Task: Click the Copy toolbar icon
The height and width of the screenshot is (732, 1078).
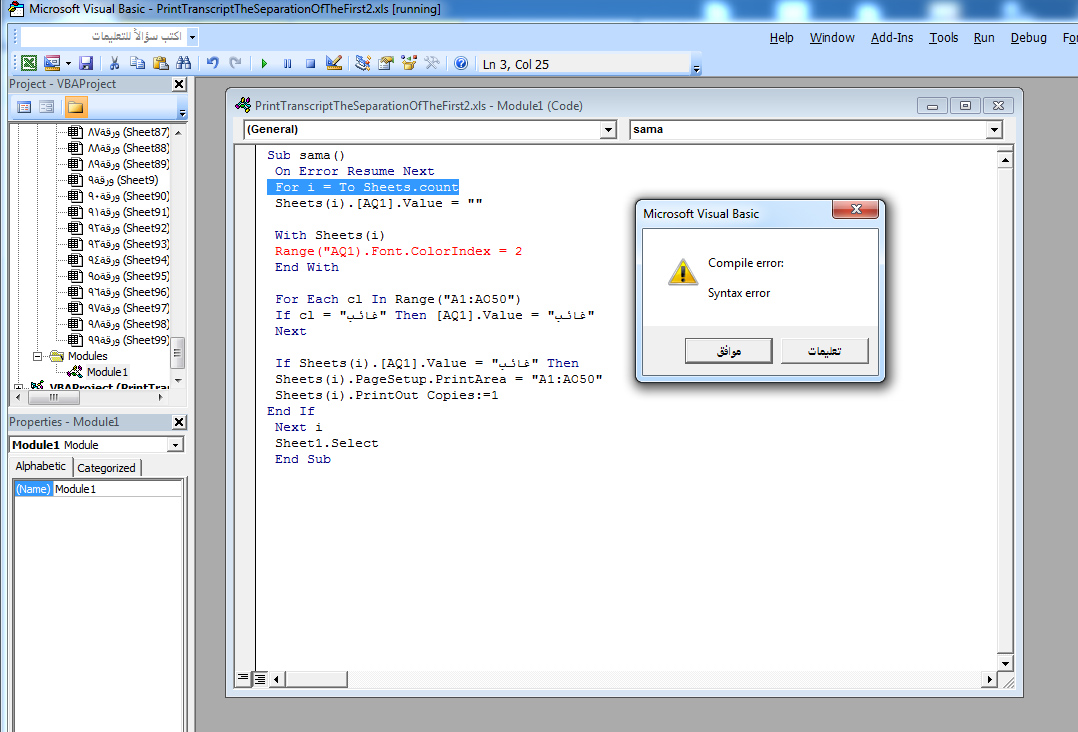Action: (138, 63)
